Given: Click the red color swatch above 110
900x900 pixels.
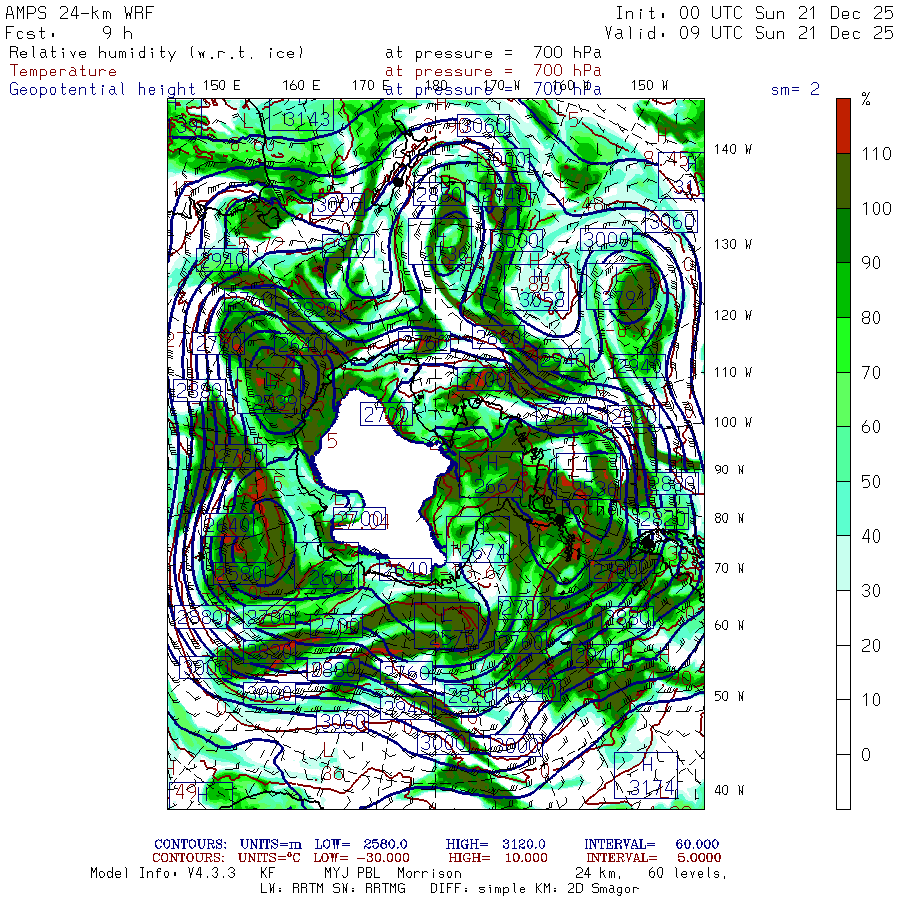Looking at the screenshot, I should (x=843, y=125).
